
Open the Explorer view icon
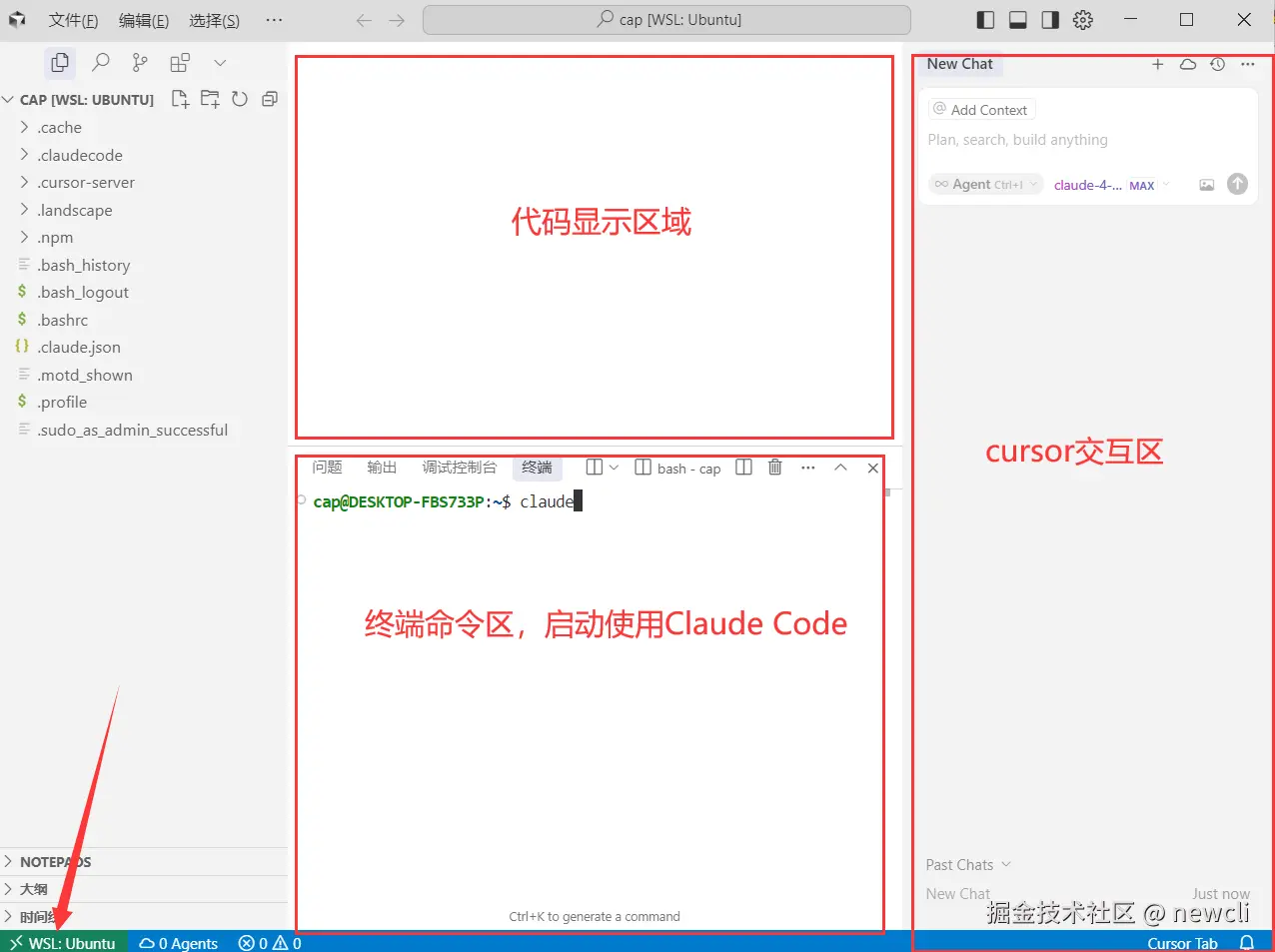tap(60, 63)
